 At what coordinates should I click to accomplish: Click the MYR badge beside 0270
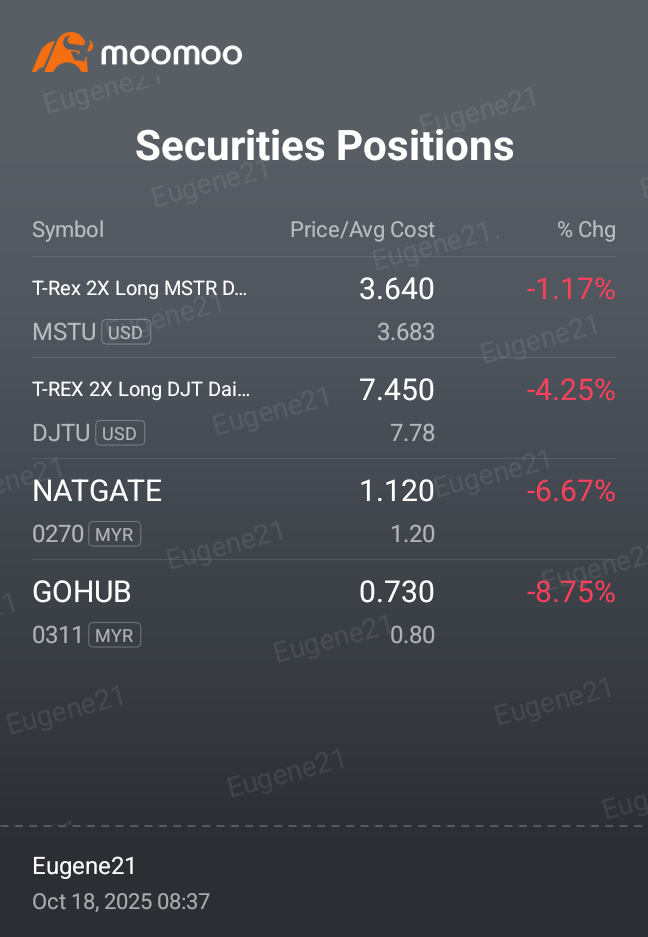tap(115, 534)
